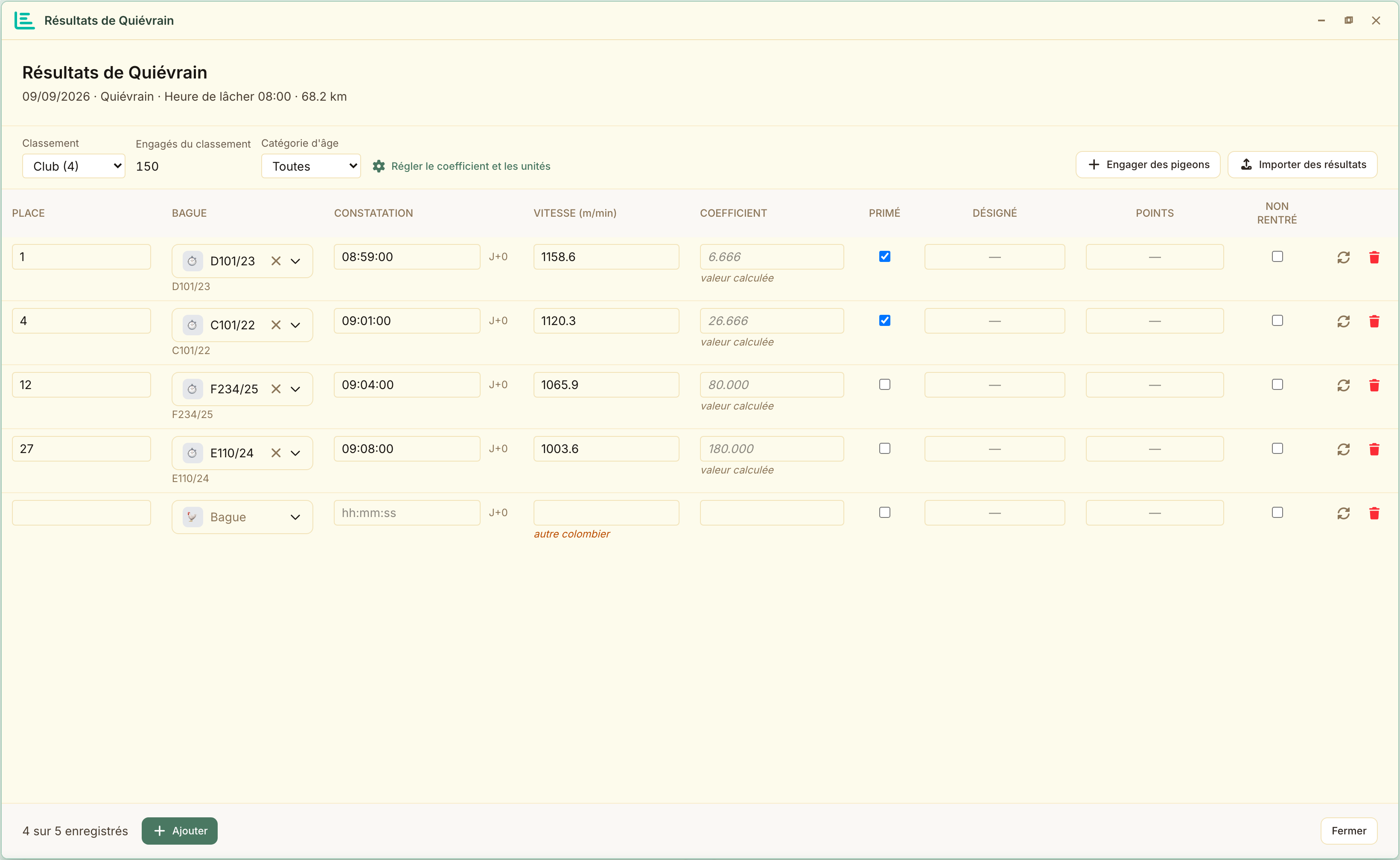Screen dimensions: 1400x860
Task: Remove the F234/25 row with trash icon
Action: point(1374,385)
